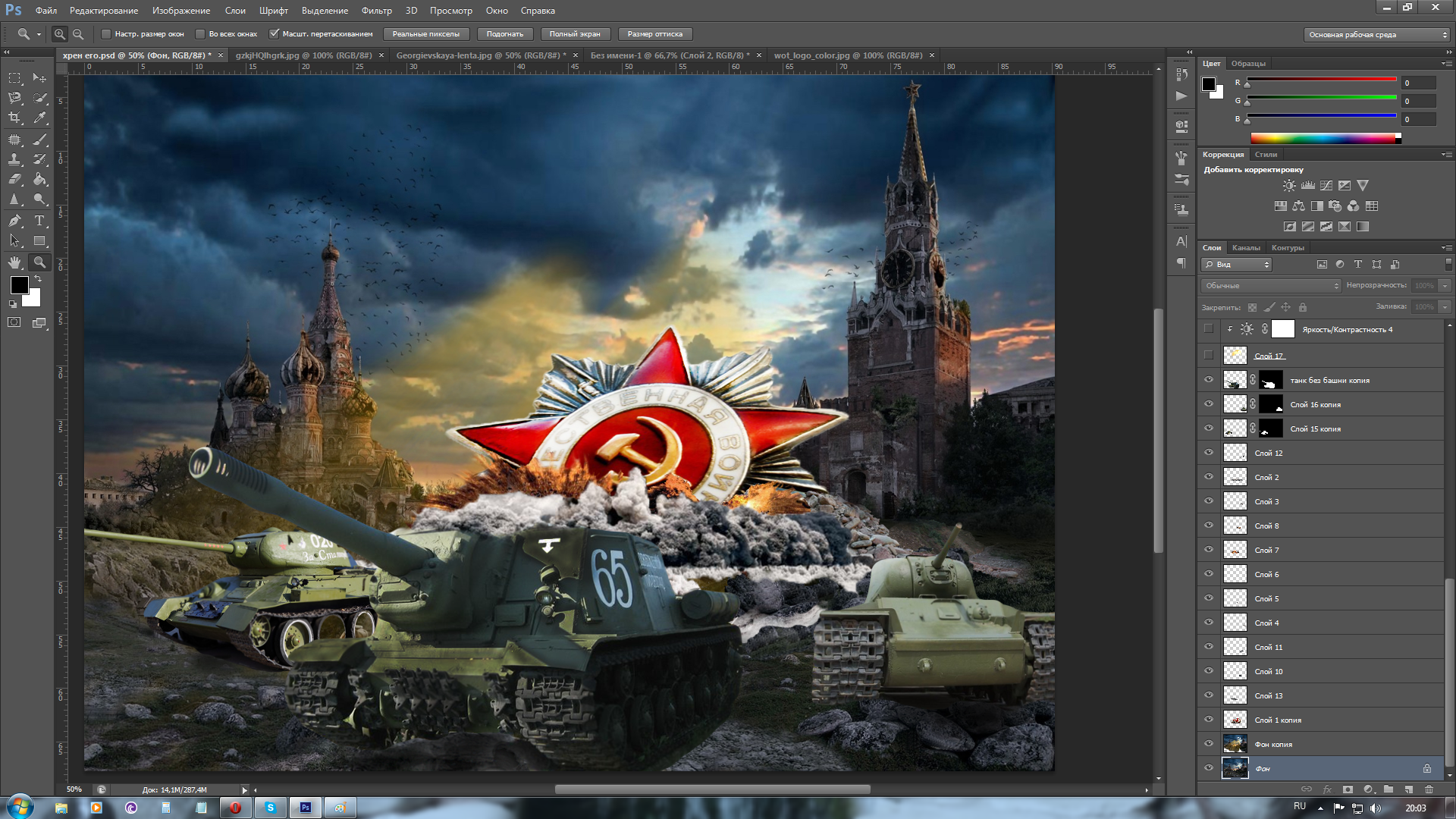Open the 'Основная рабочая среда' workspace dropdown

pos(1376,35)
